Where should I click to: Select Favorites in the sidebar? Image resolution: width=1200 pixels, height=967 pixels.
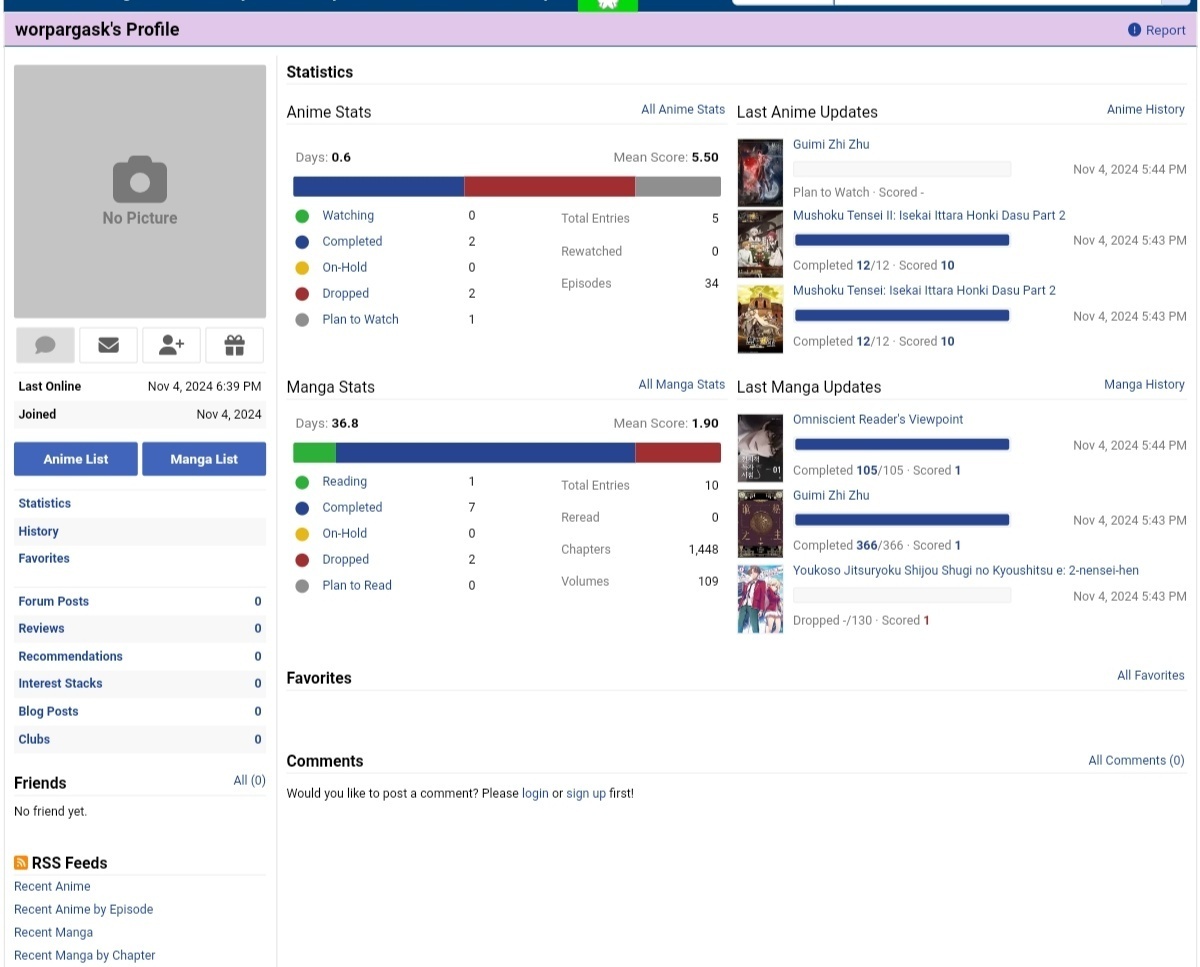coord(44,559)
